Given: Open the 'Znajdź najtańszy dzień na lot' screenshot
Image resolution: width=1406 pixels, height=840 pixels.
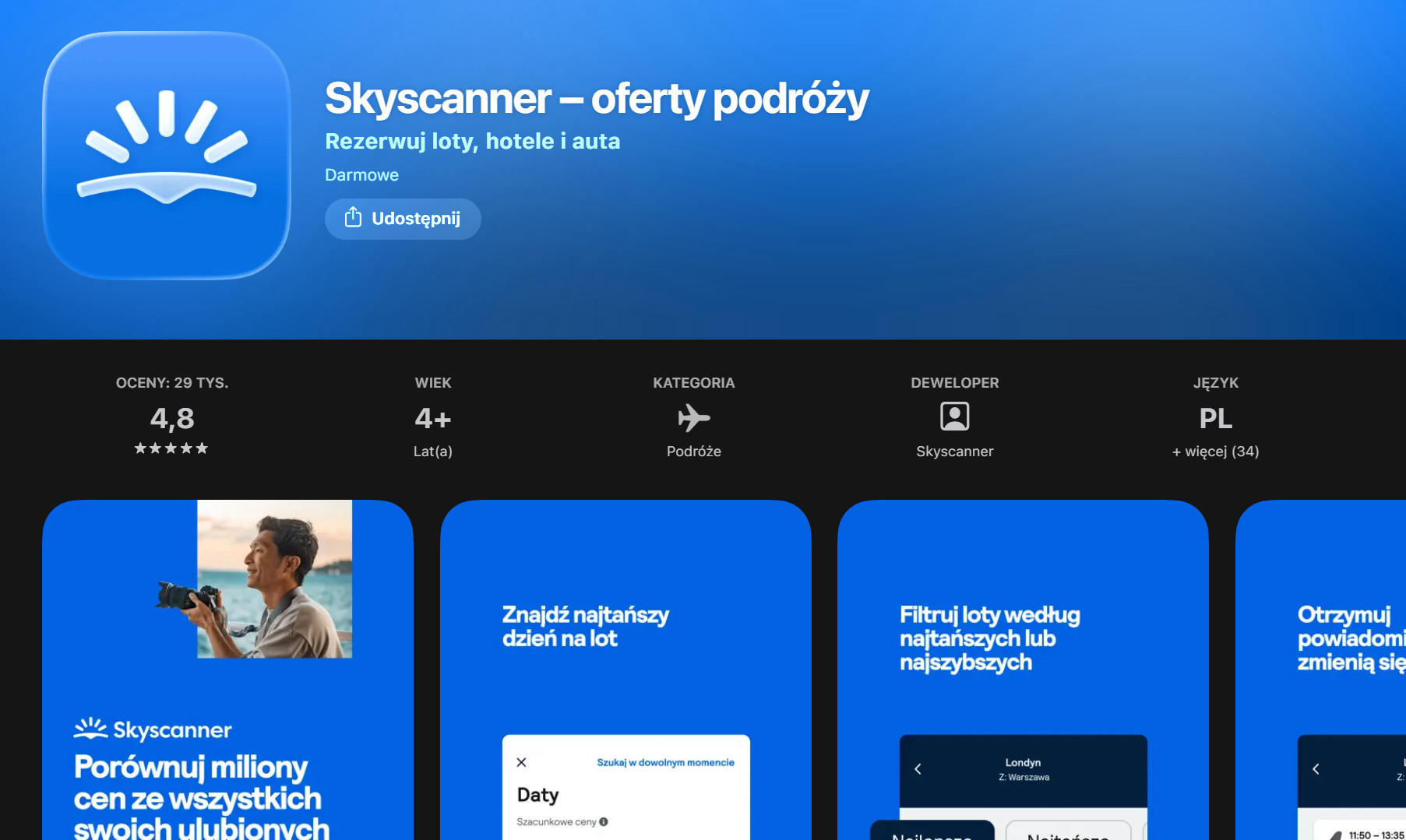Looking at the screenshot, I should point(625,670).
